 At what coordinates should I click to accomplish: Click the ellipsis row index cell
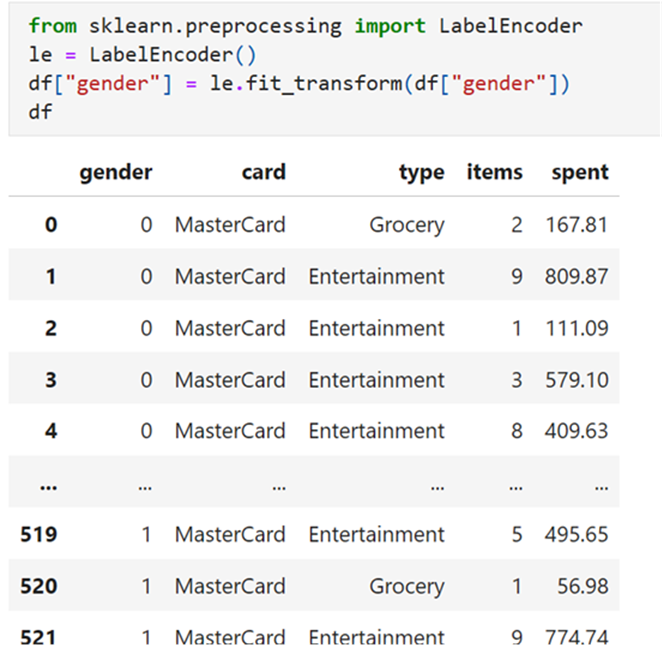click(48, 488)
